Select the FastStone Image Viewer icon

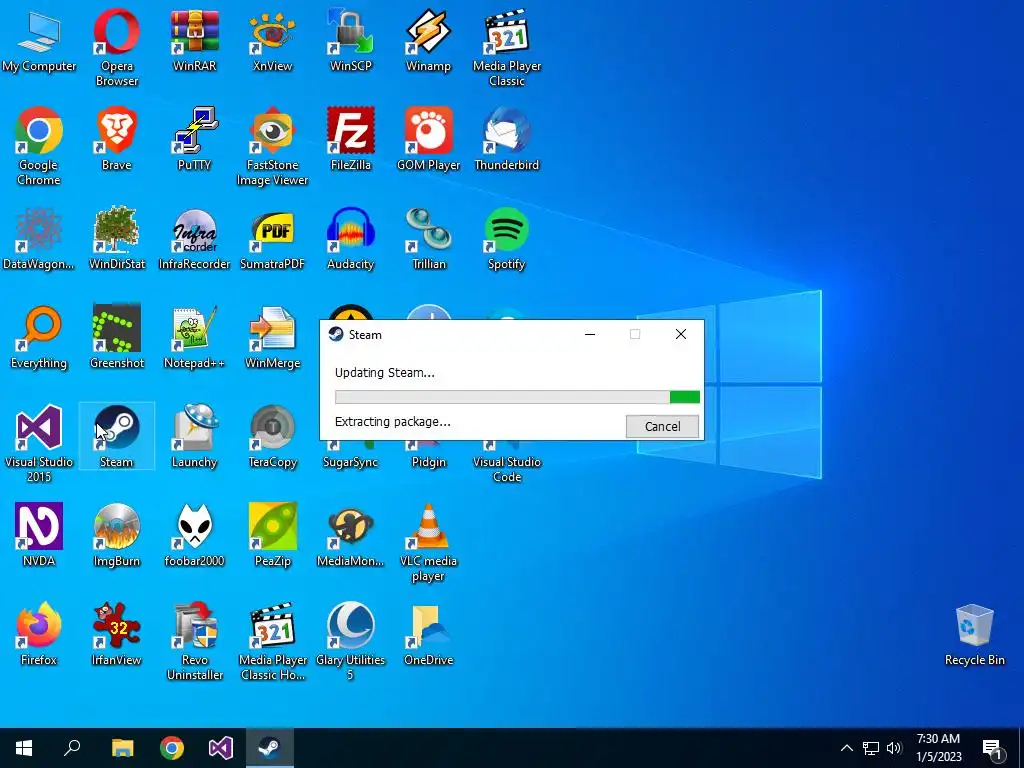272,146
